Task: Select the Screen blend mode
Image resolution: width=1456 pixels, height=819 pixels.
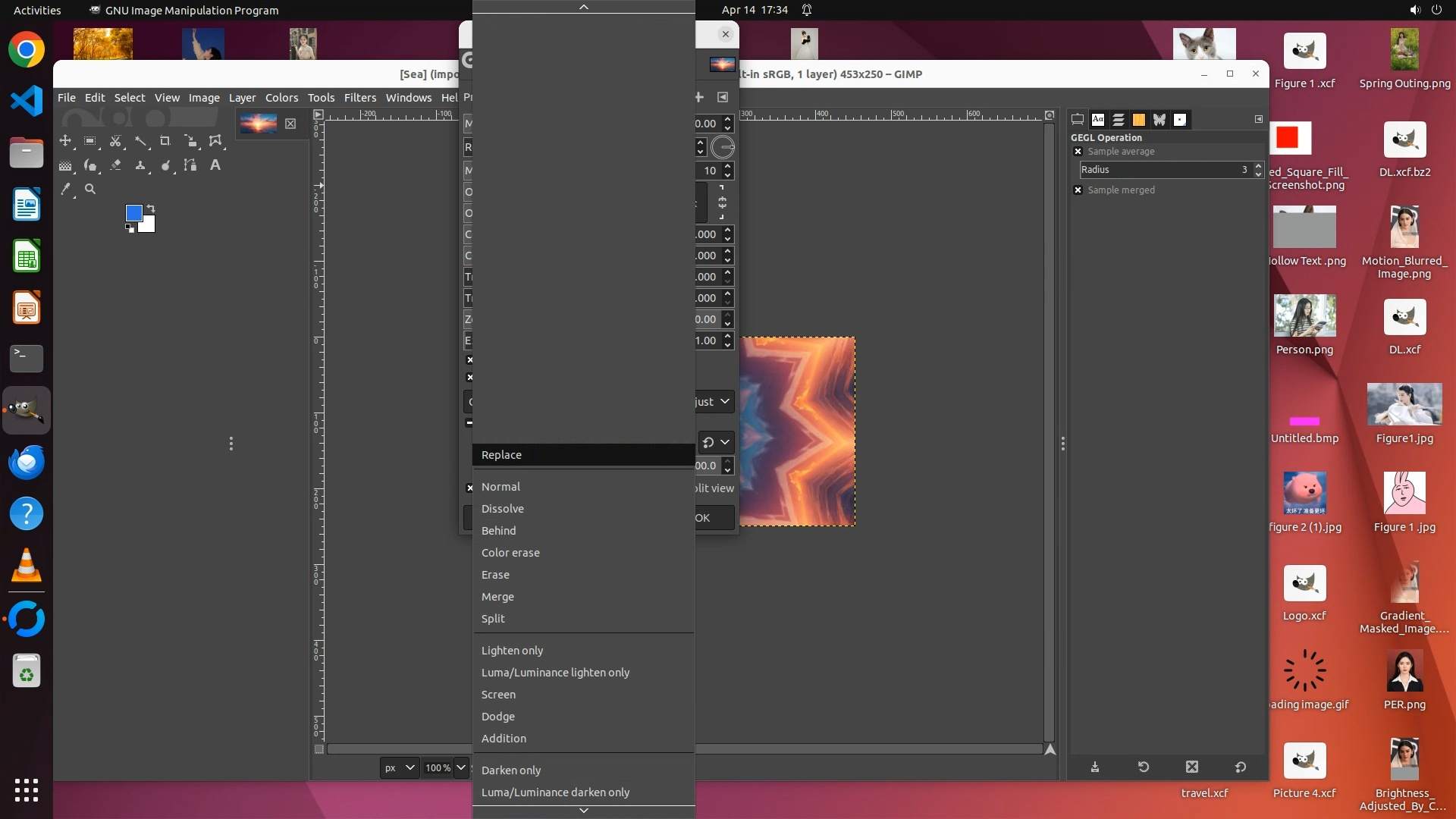Action: (x=498, y=695)
